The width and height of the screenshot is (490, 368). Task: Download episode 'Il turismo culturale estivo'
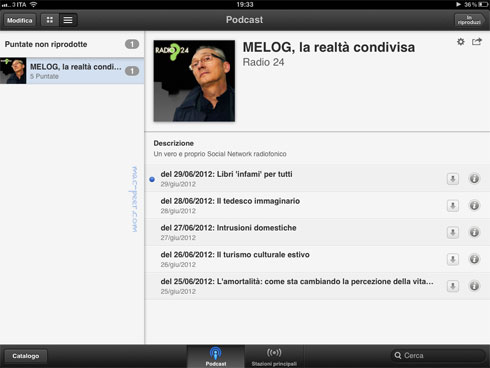click(x=453, y=259)
